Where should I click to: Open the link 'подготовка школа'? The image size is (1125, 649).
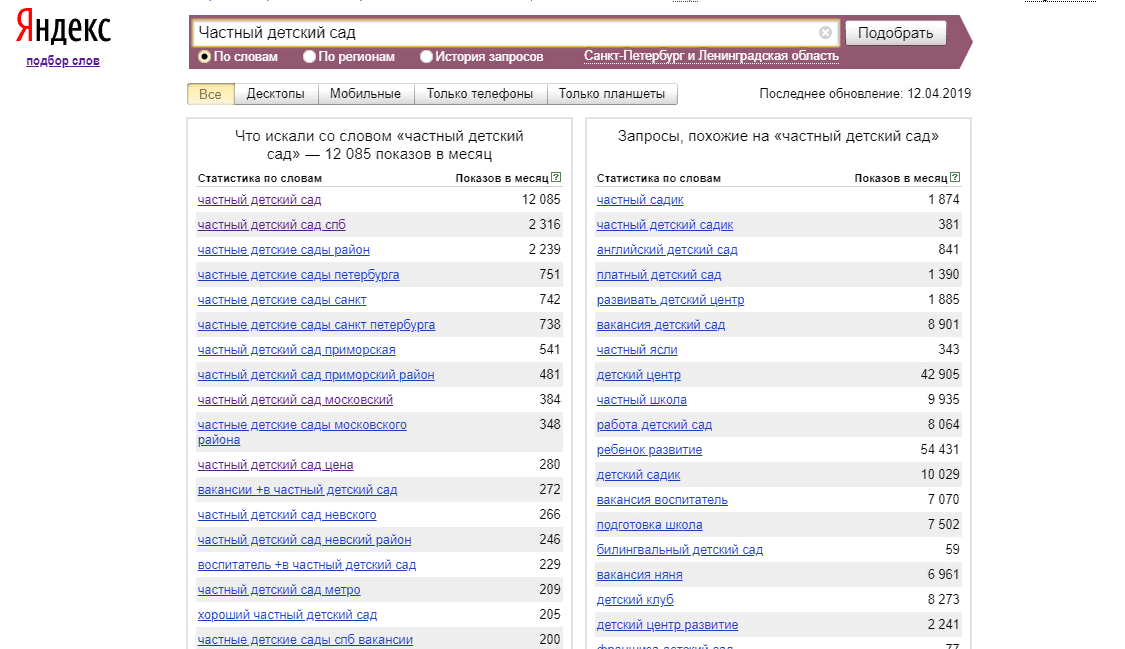pos(649,525)
